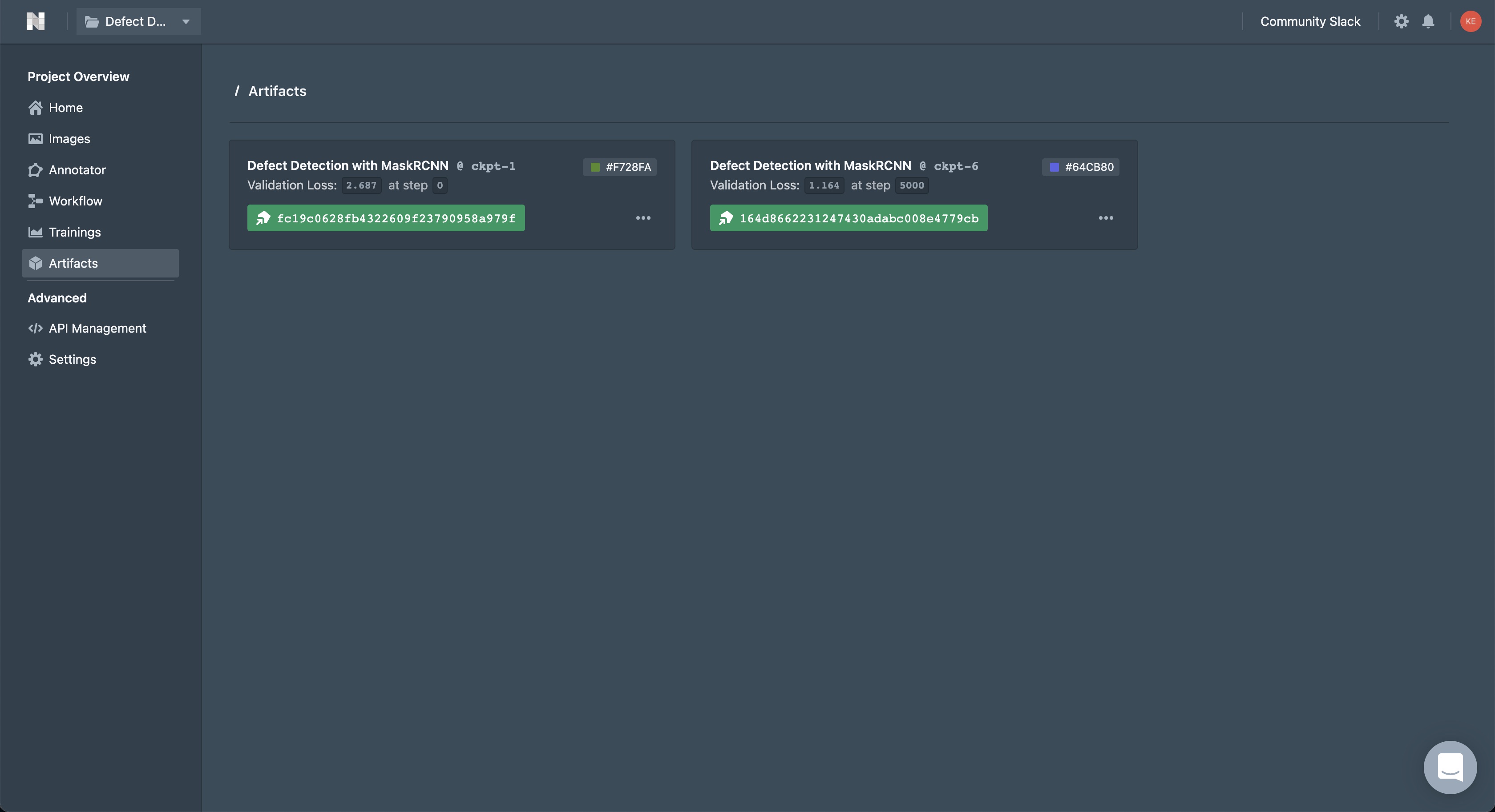
Task: Open ckpt-1 card three-dot menu
Action: pos(643,218)
